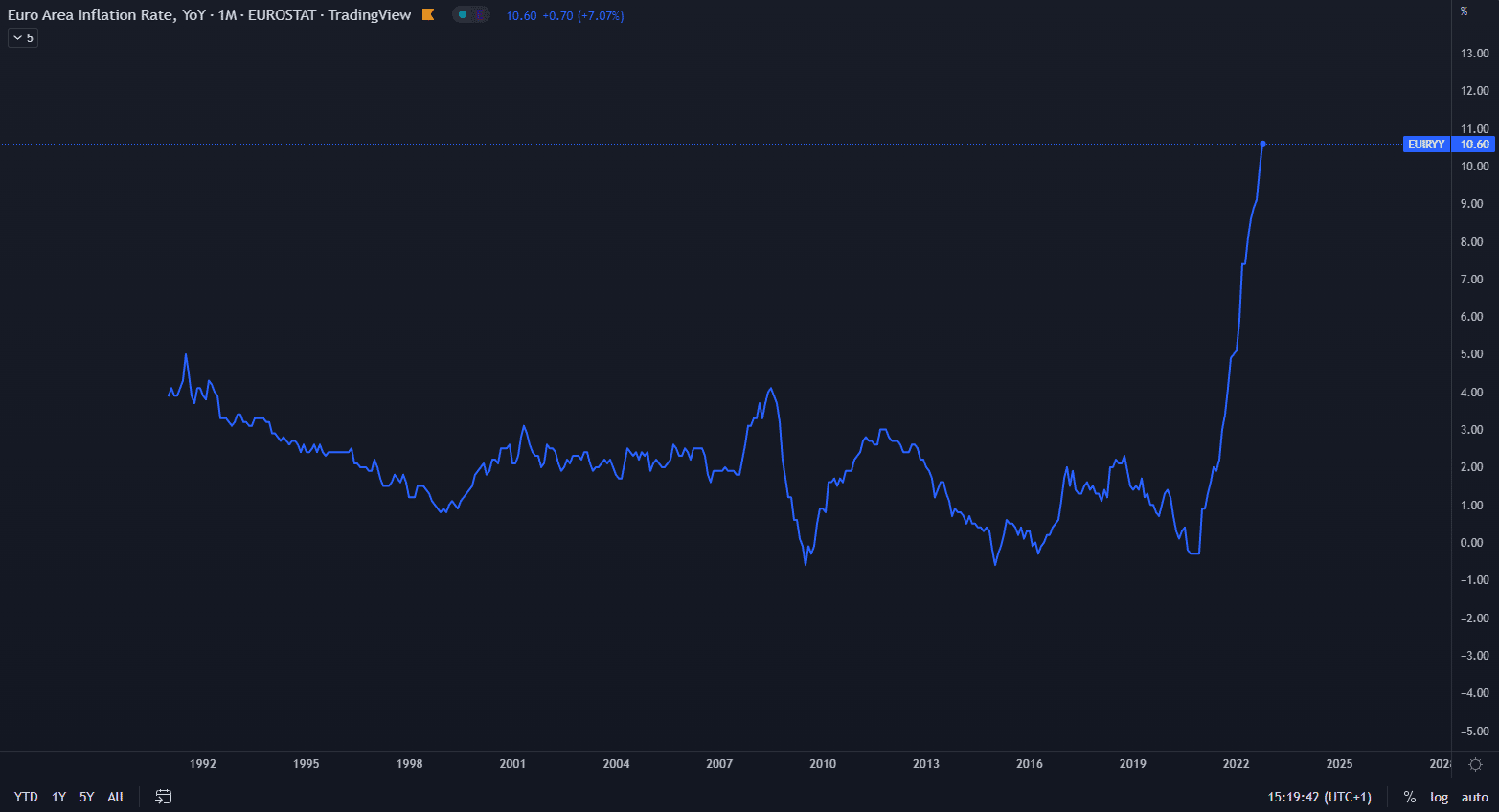Select the 1Y date range
The width and height of the screenshot is (1499, 812).
pos(58,797)
